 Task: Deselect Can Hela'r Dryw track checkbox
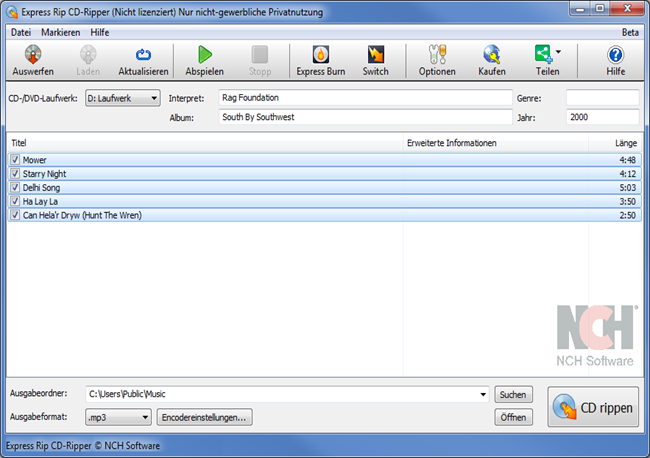pyautogui.click(x=15, y=215)
